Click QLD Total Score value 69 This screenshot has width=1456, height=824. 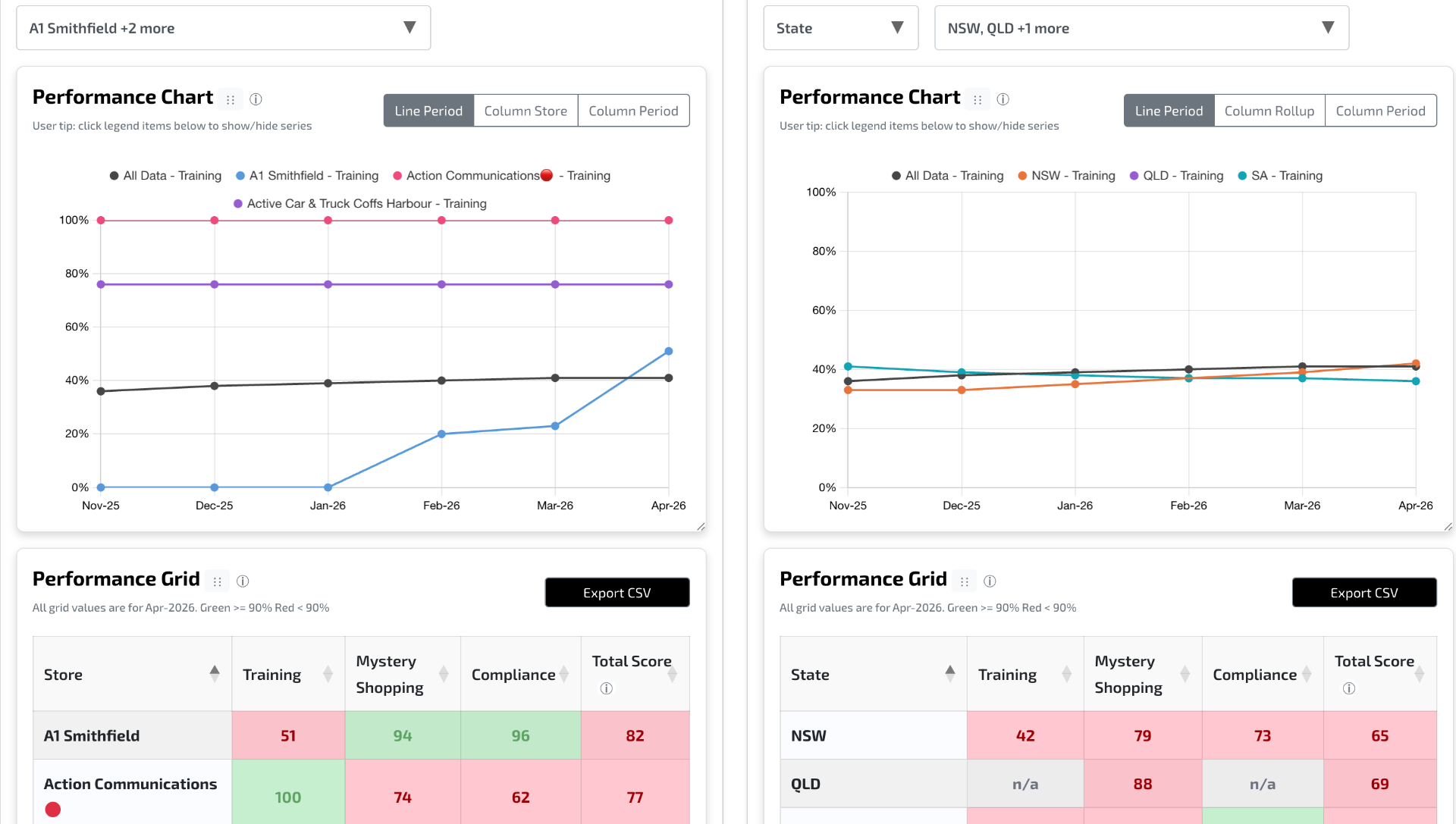coord(1380,784)
